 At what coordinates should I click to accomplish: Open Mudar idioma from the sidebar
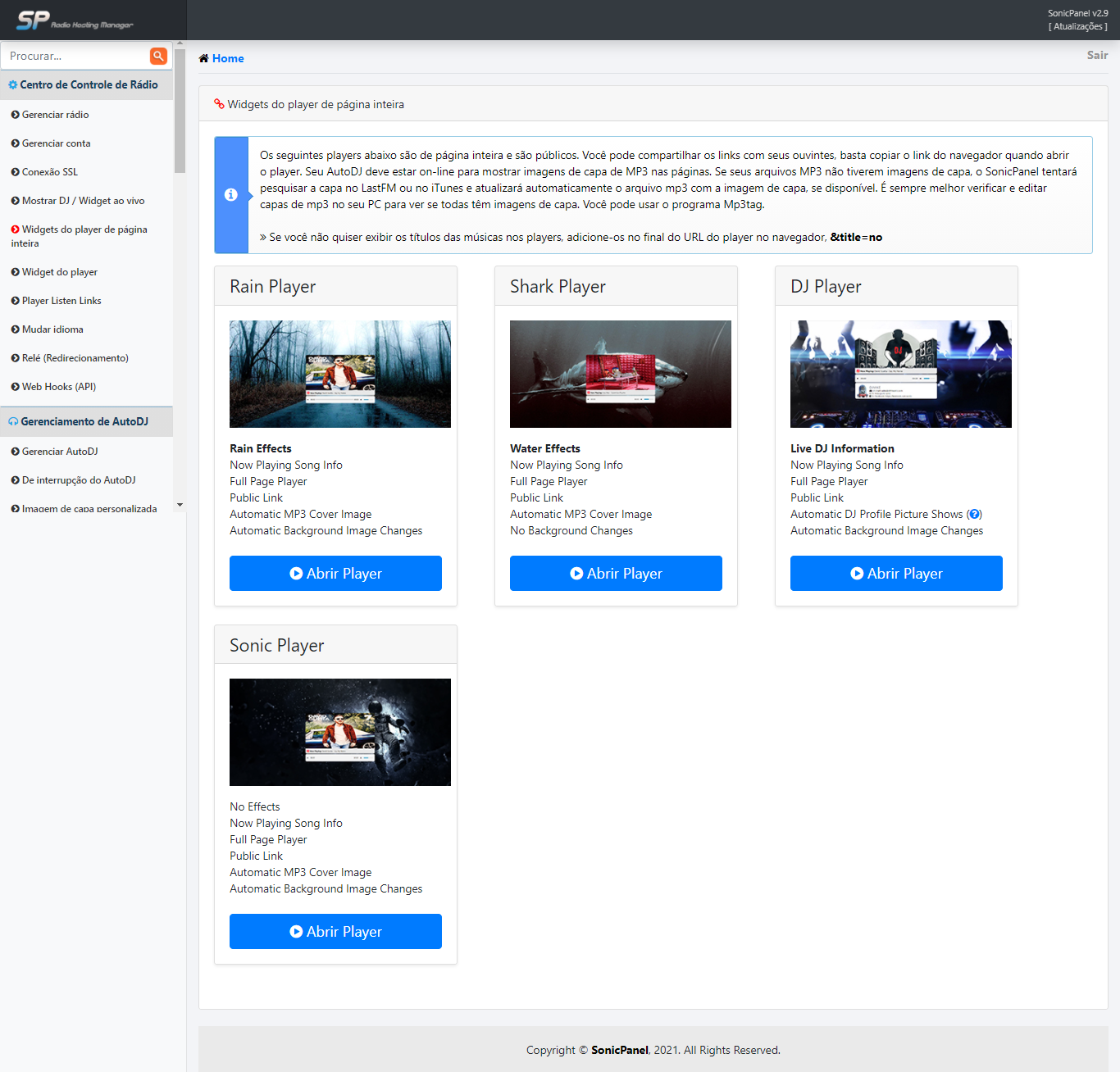coord(52,329)
